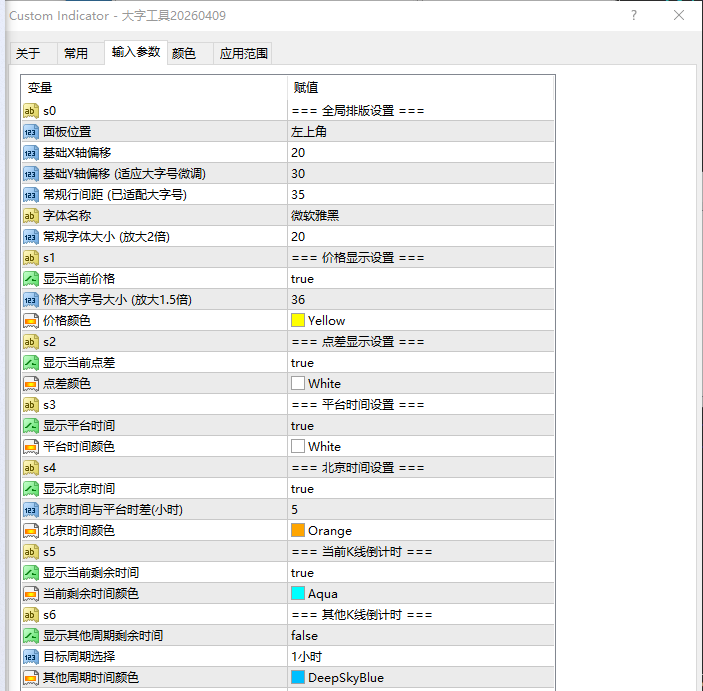Click the integer icon beside 价格大字号大小
703x691 pixels.
[x=30, y=300]
